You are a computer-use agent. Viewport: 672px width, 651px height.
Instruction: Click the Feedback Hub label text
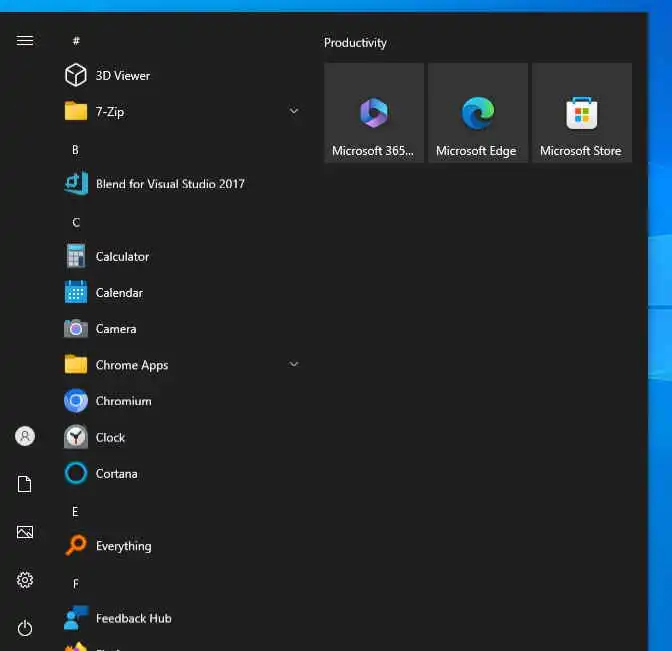(134, 618)
